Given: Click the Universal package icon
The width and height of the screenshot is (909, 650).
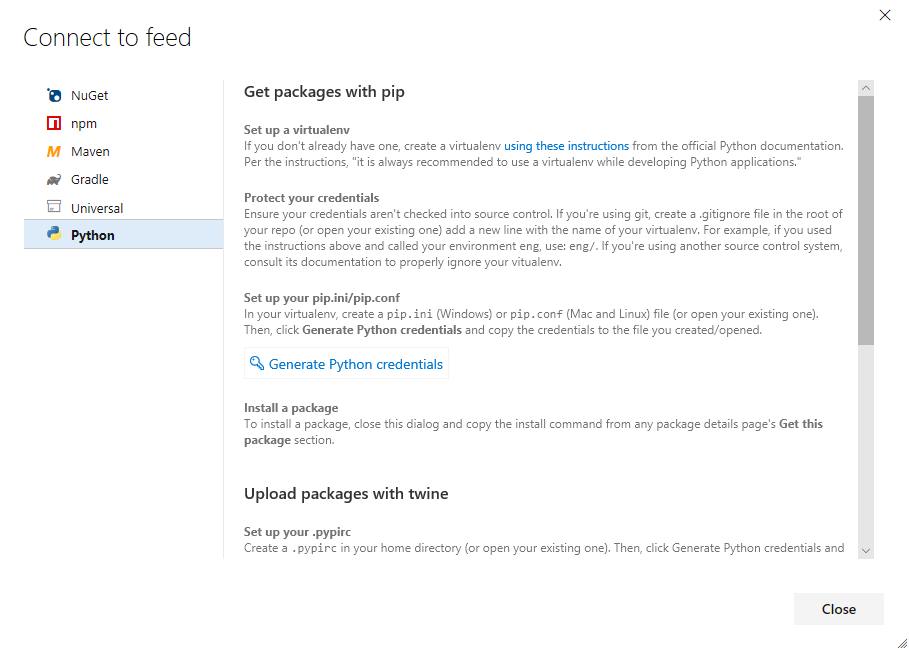Looking at the screenshot, I should click(x=54, y=207).
